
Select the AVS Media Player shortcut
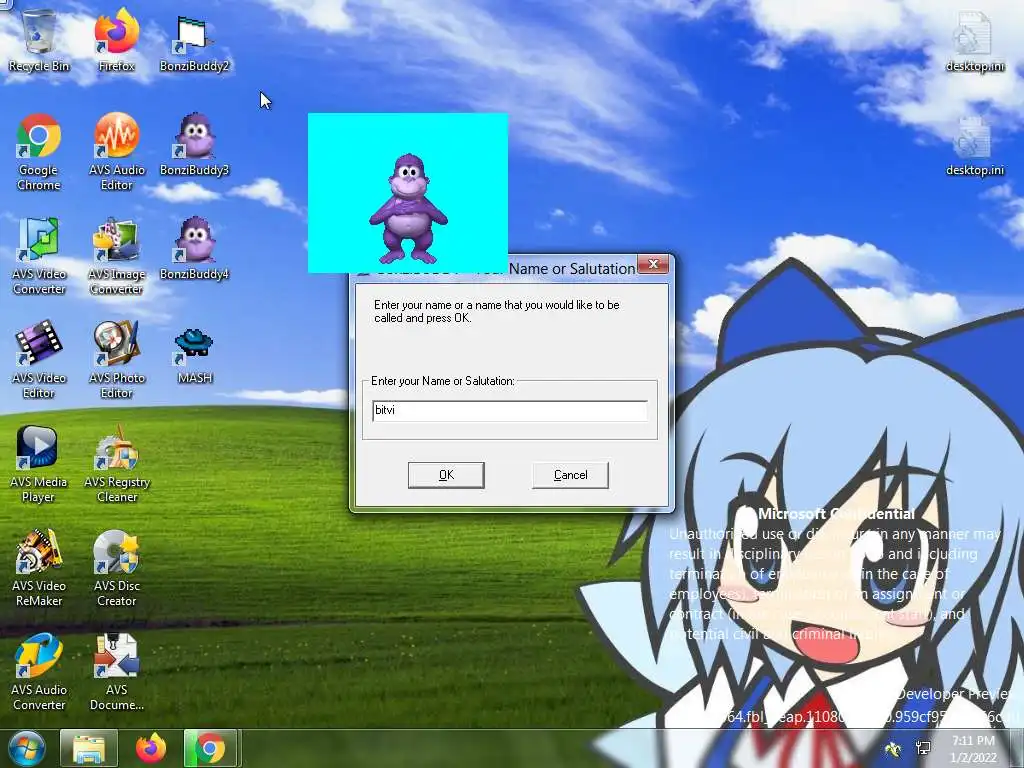pyautogui.click(x=39, y=464)
